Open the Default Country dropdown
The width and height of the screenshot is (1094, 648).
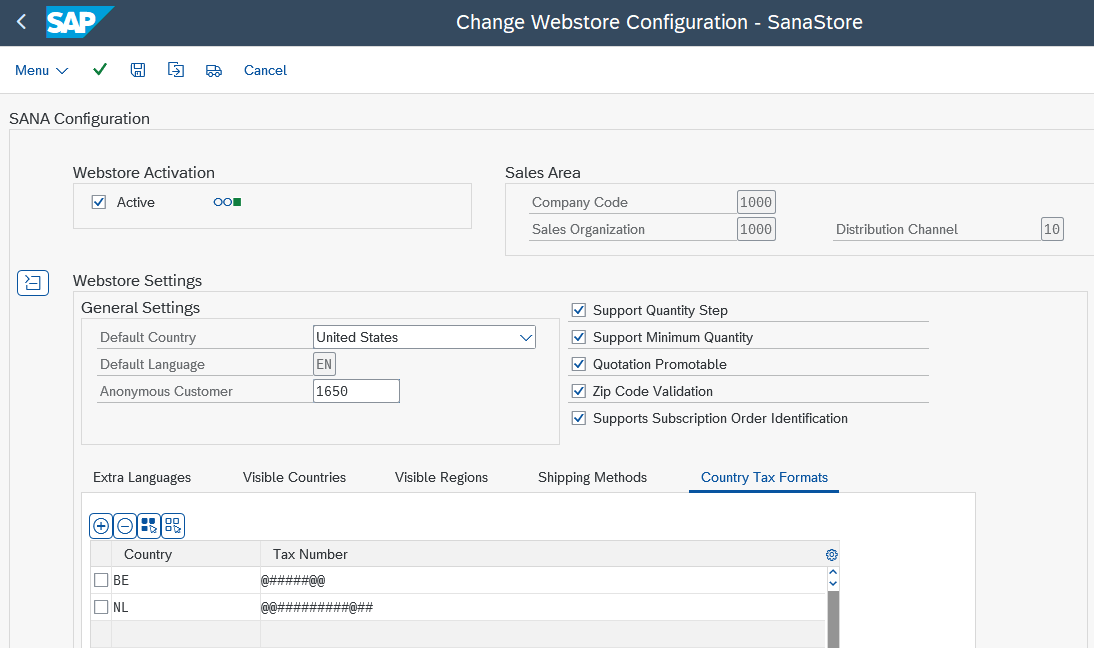pos(526,338)
